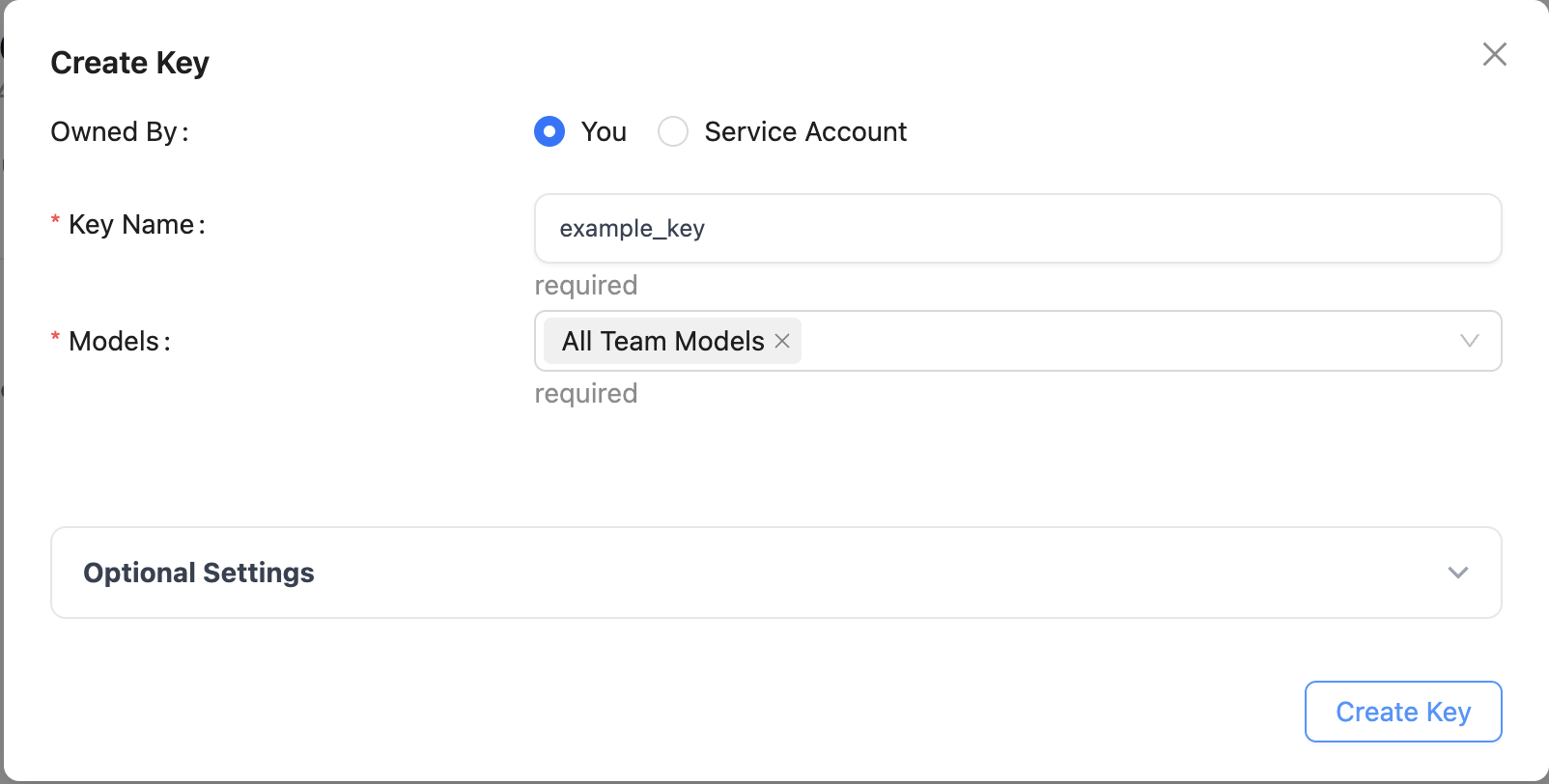Click the Owned By label

tap(120, 131)
